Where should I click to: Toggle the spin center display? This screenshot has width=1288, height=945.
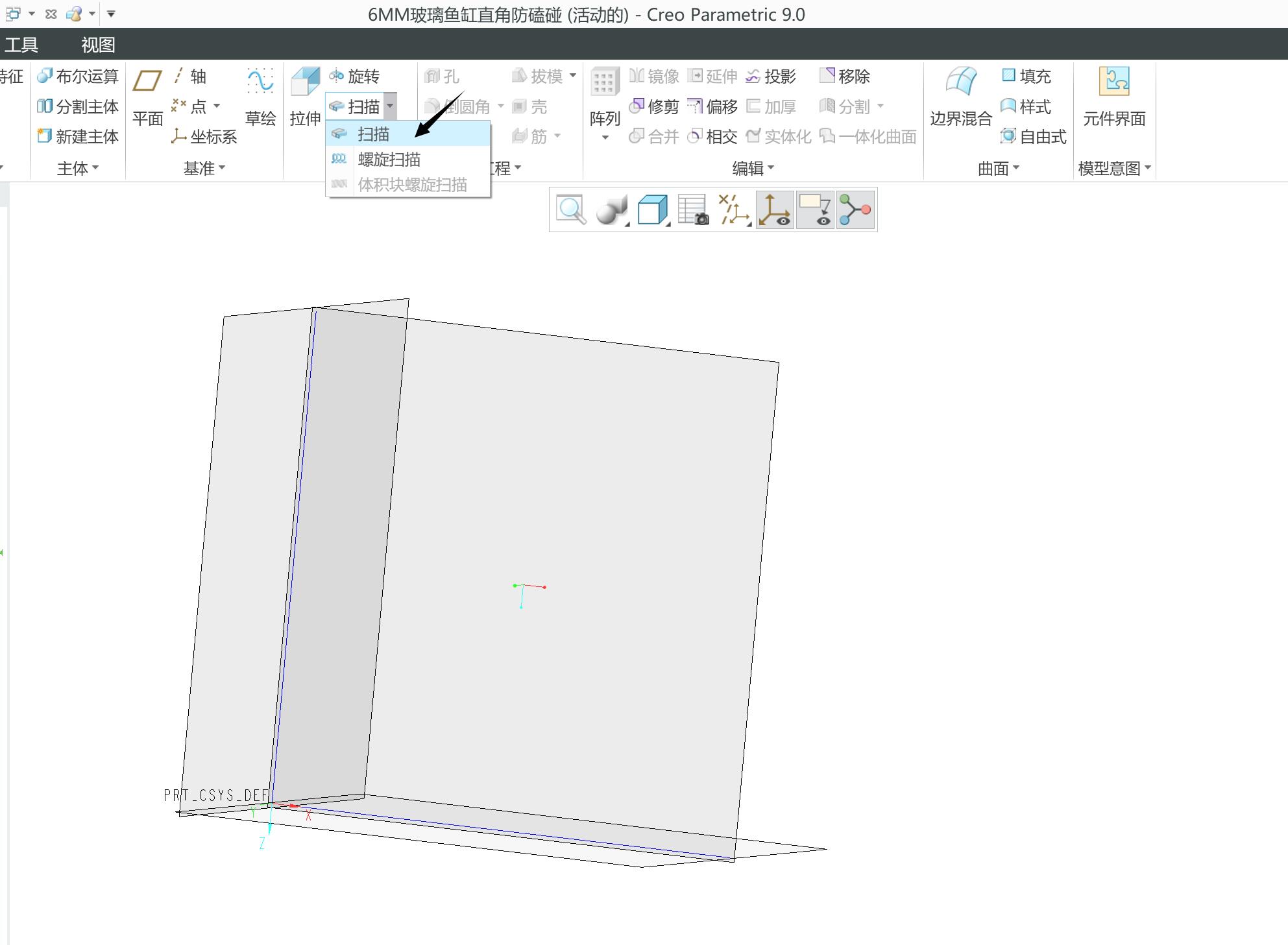tap(856, 209)
